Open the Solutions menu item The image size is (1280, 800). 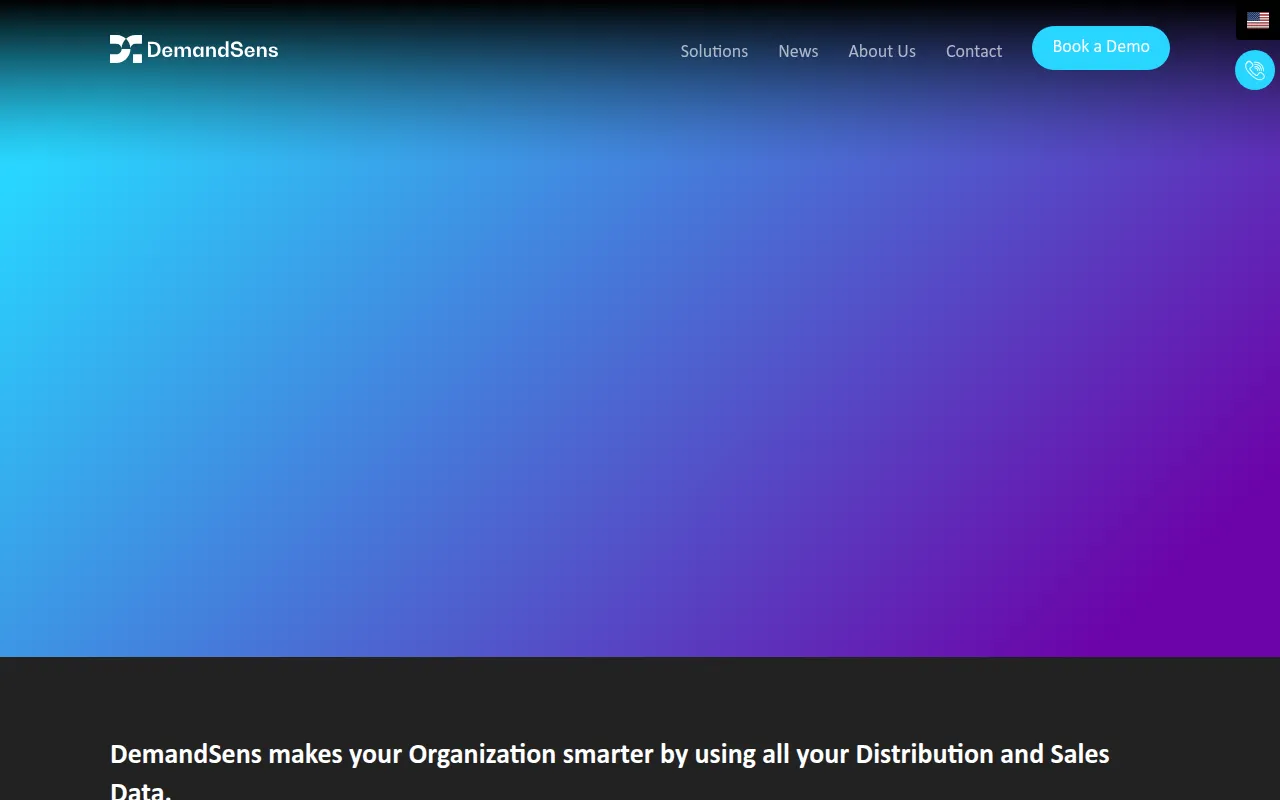(714, 51)
